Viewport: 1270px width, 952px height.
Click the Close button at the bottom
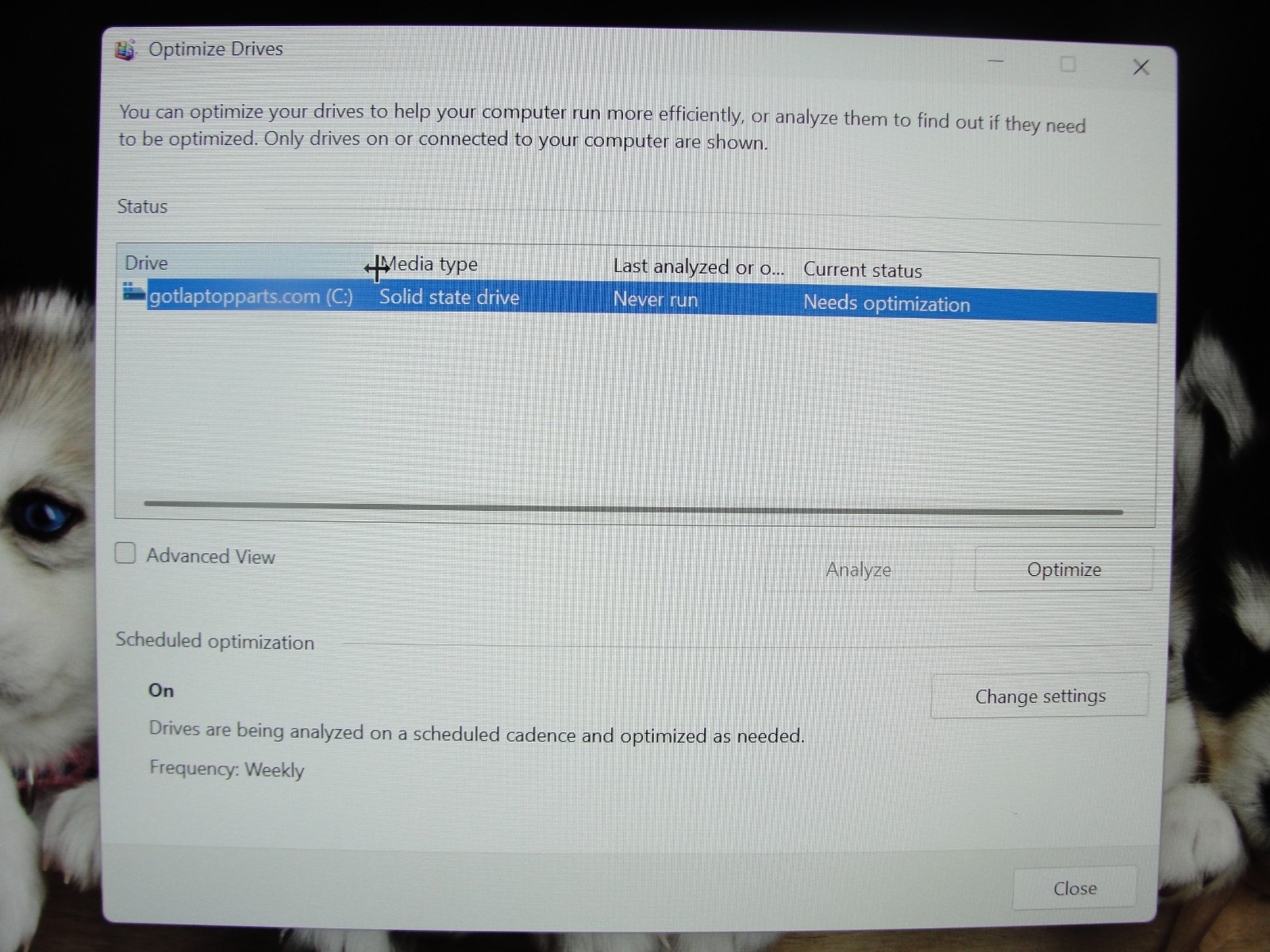[x=1075, y=889]
